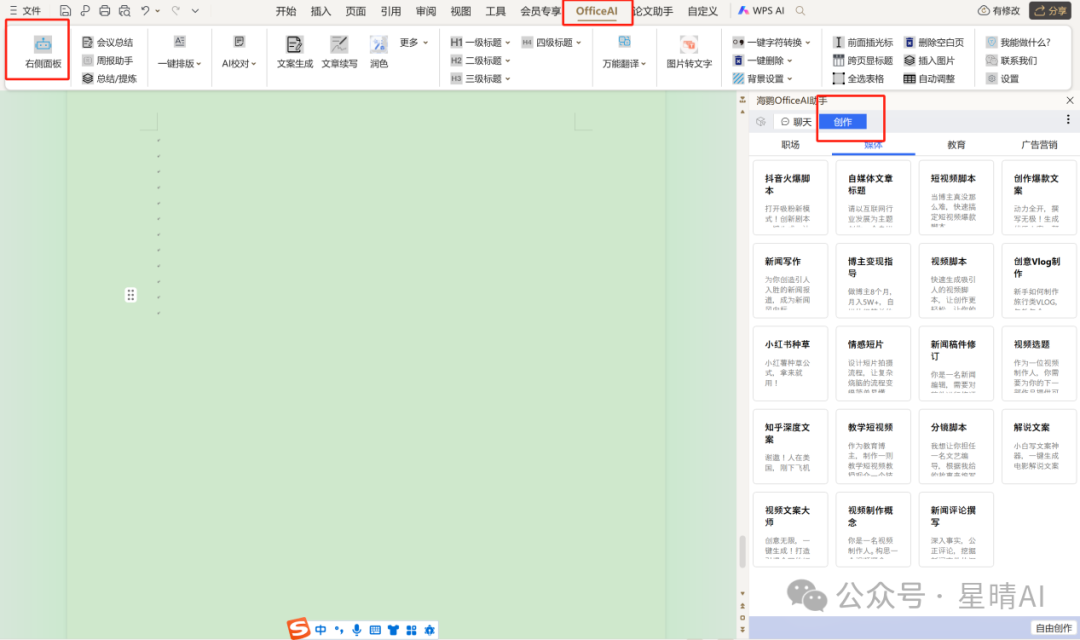
Task: Toggle the Sogou punctuation mode icon
Action: [339, 630]
